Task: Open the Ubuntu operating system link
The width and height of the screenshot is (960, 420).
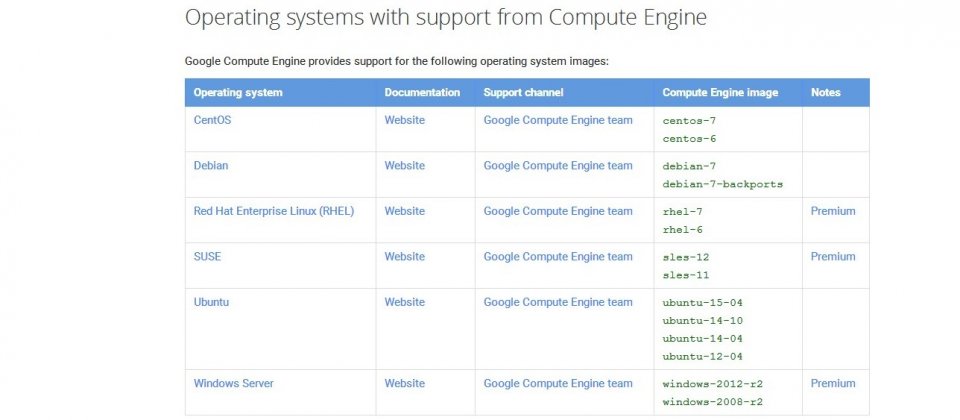Action: coord(211,302)
